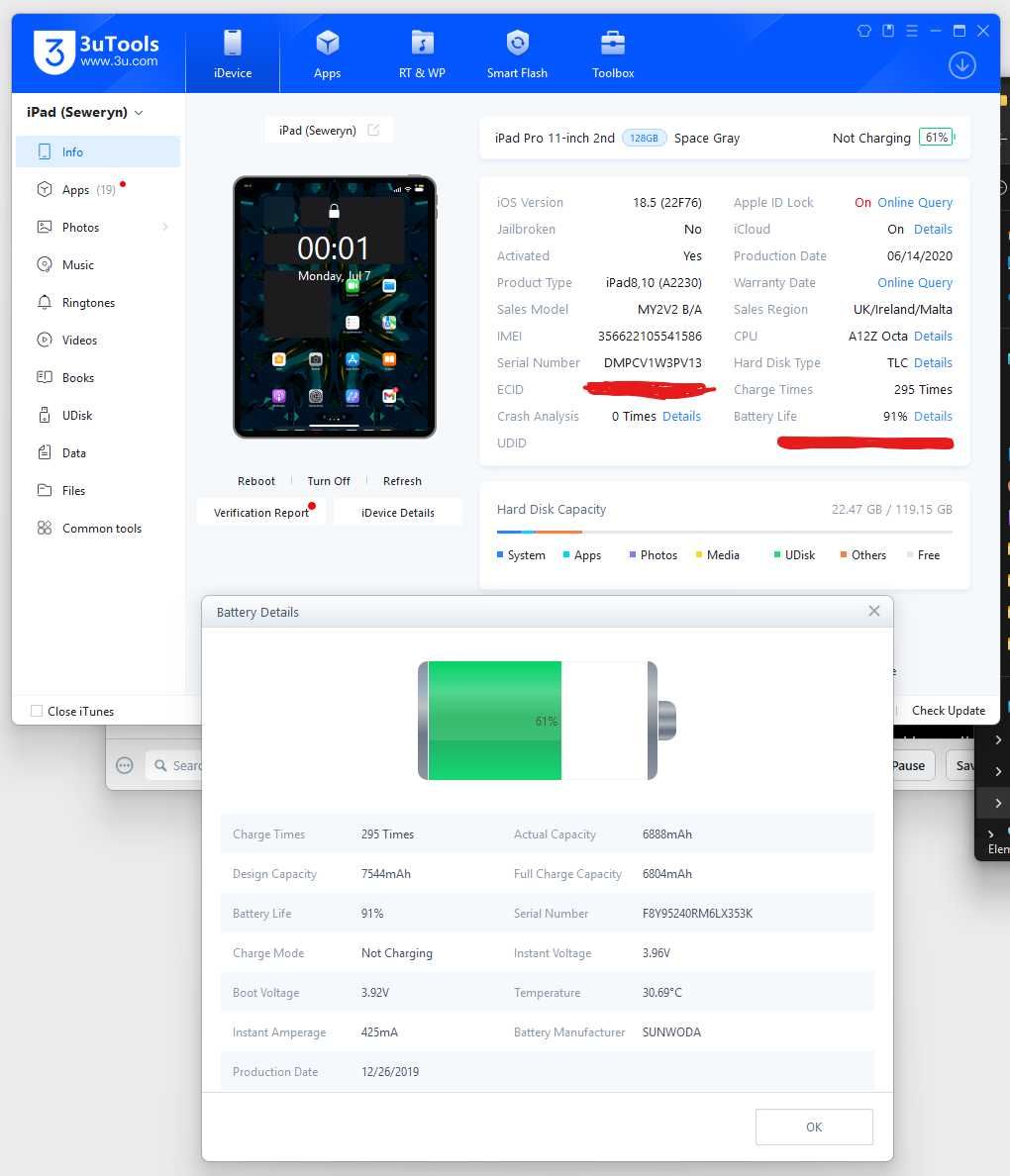
Task: Click the Others legend color swatch
Action: 844,555
